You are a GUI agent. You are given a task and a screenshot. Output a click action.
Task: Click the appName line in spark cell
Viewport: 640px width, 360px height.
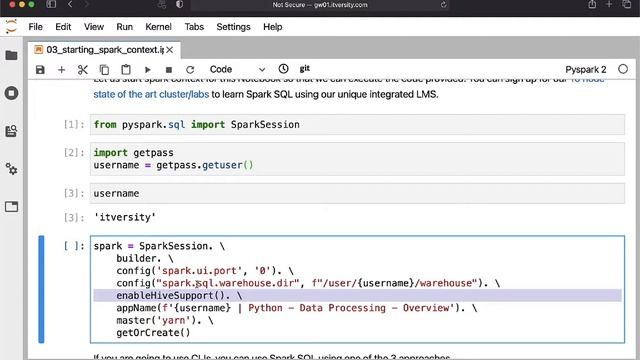297,308
